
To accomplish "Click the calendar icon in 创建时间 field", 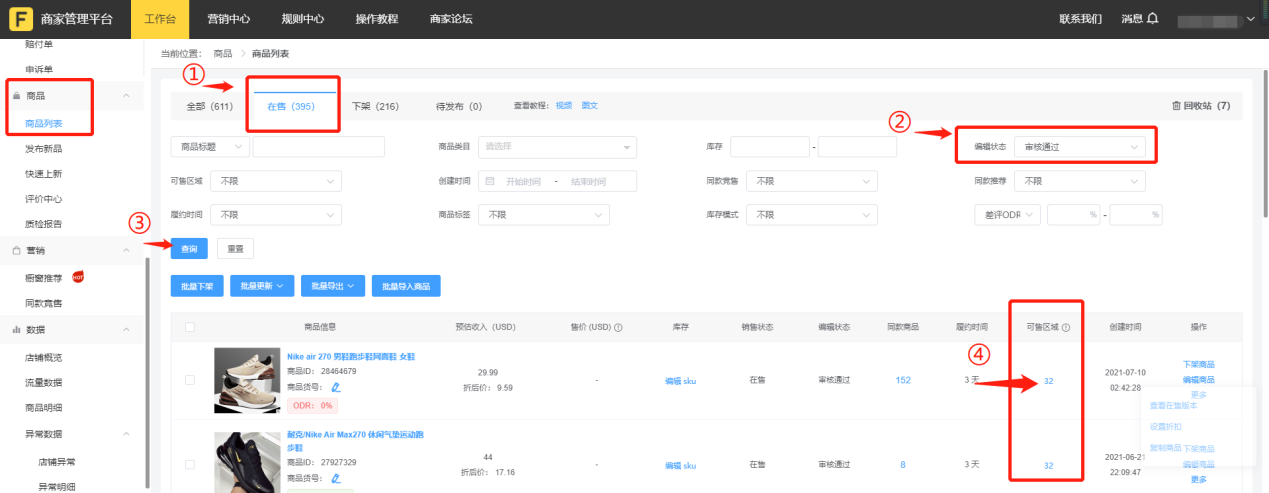I will click(x=490, y=181).
